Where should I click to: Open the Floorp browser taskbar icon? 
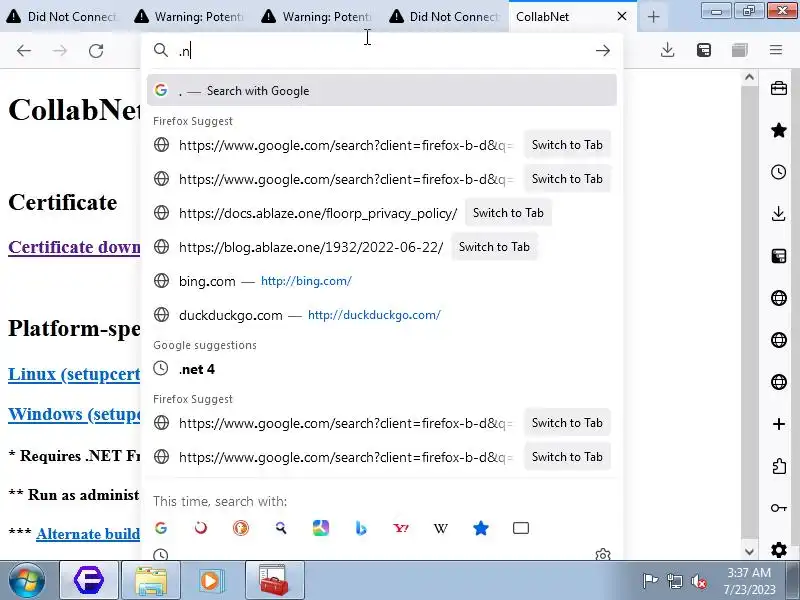(89, 580)
